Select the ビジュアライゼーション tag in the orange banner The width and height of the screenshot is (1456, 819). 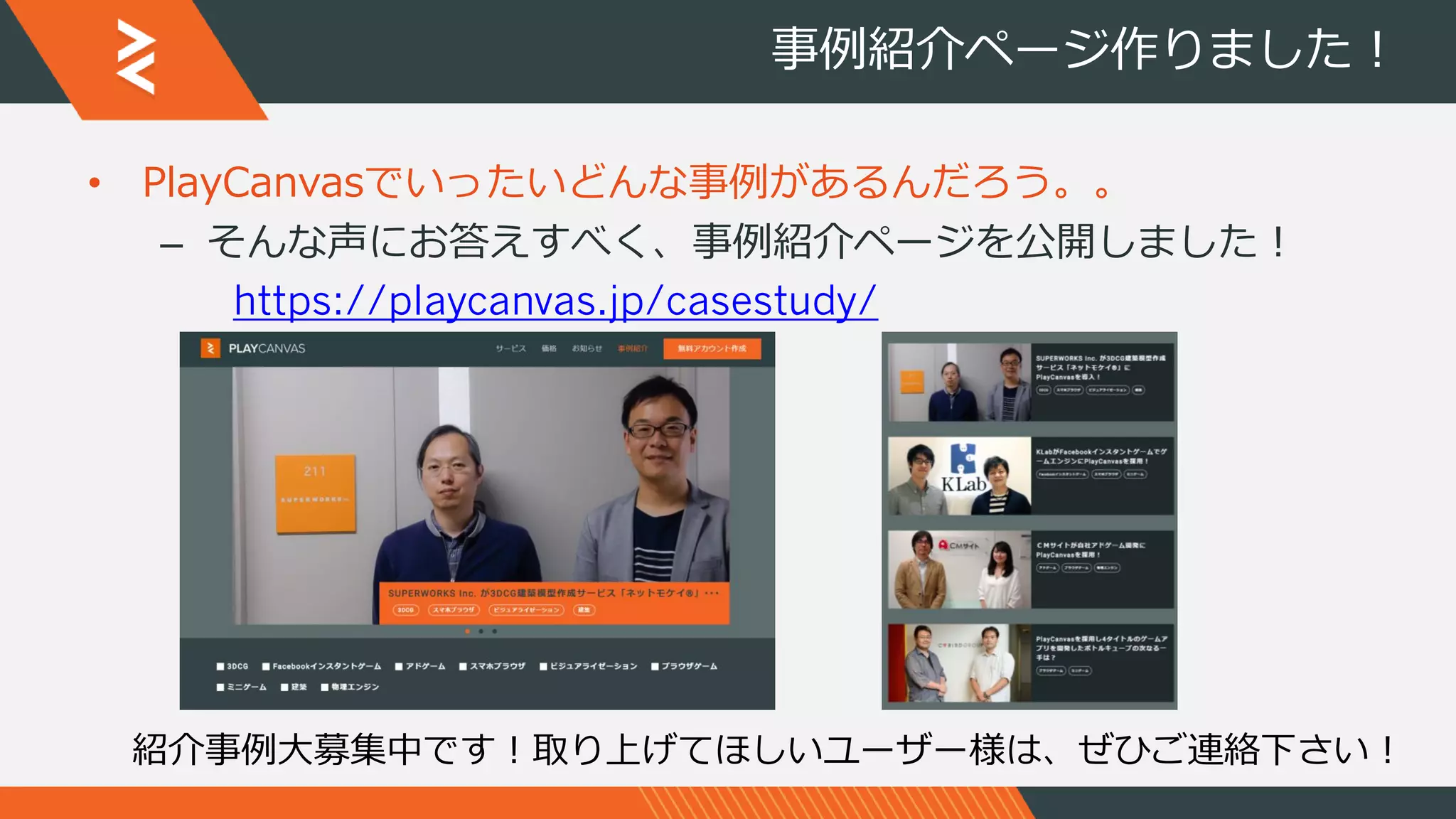(526, 610)
